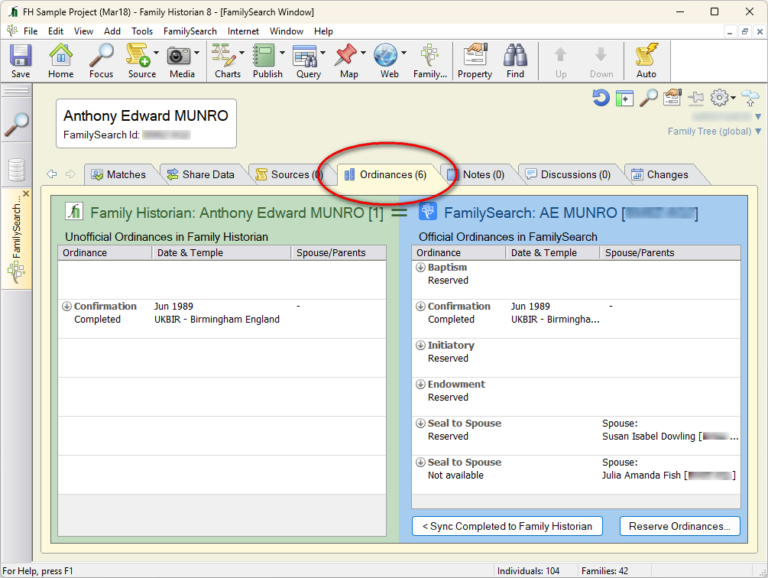Switch to the Matches tab
The width and height of the screenshot is (768, 578).
click(119, 174)
